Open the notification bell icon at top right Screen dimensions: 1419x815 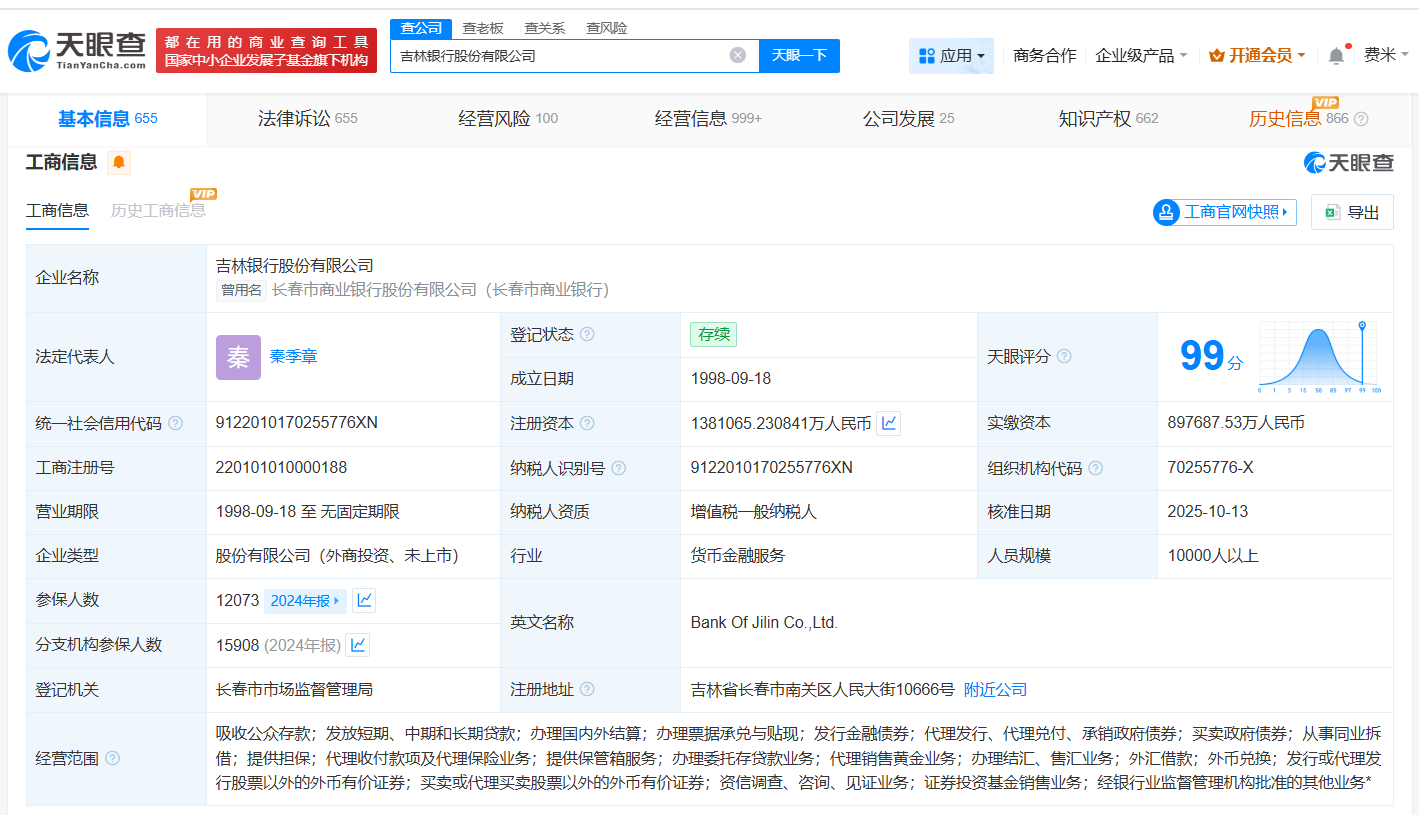1335,55
